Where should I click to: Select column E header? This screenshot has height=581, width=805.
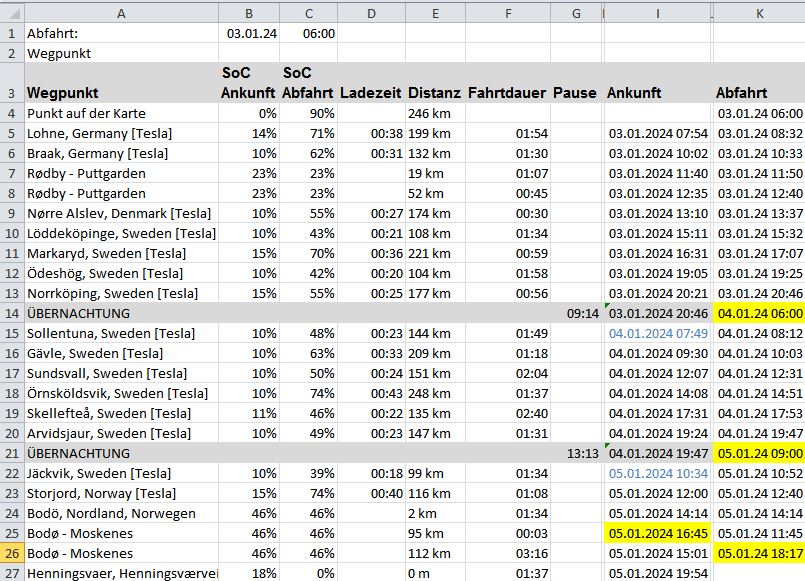(435, 13)
